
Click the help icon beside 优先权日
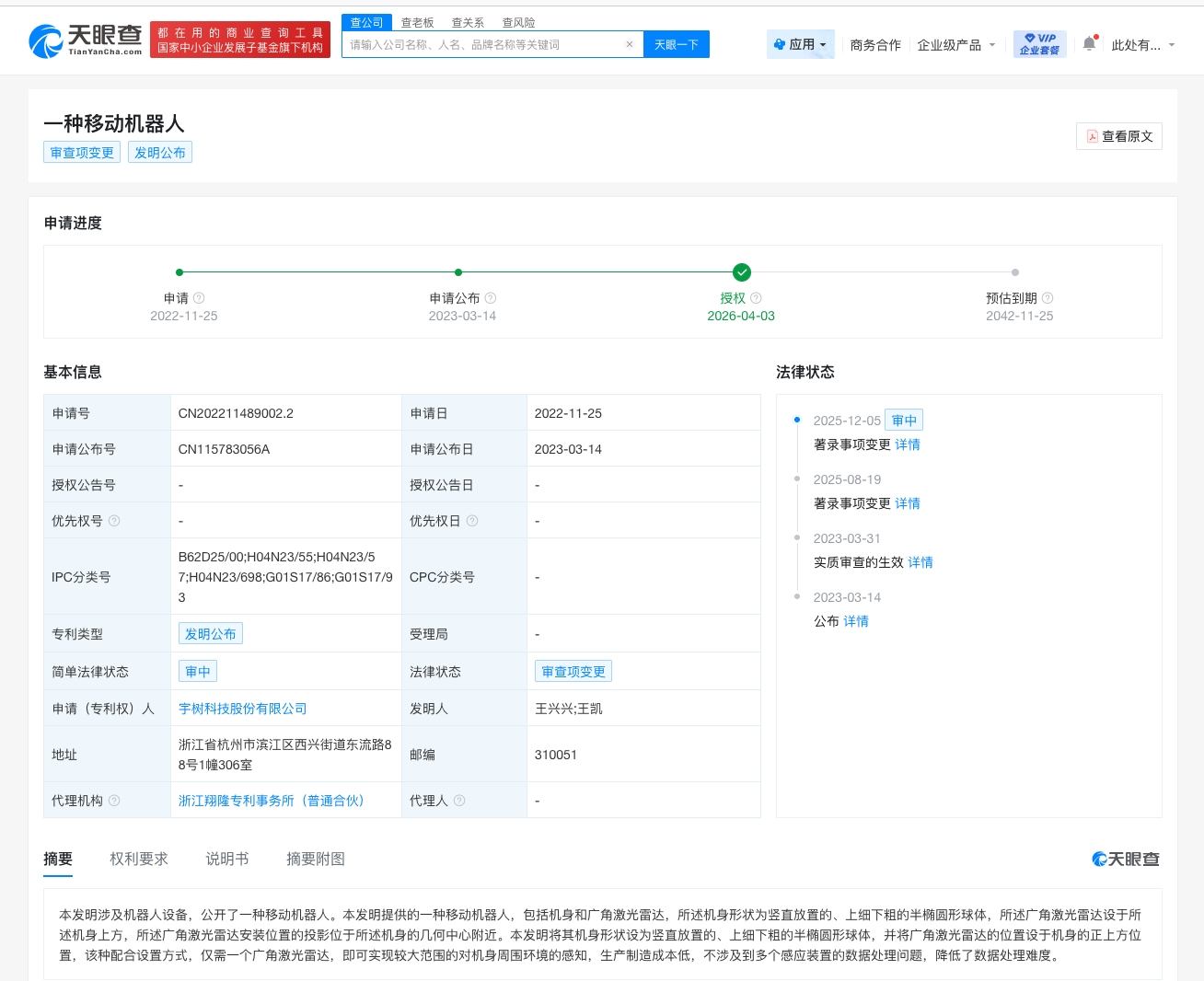tap(473, 520)
